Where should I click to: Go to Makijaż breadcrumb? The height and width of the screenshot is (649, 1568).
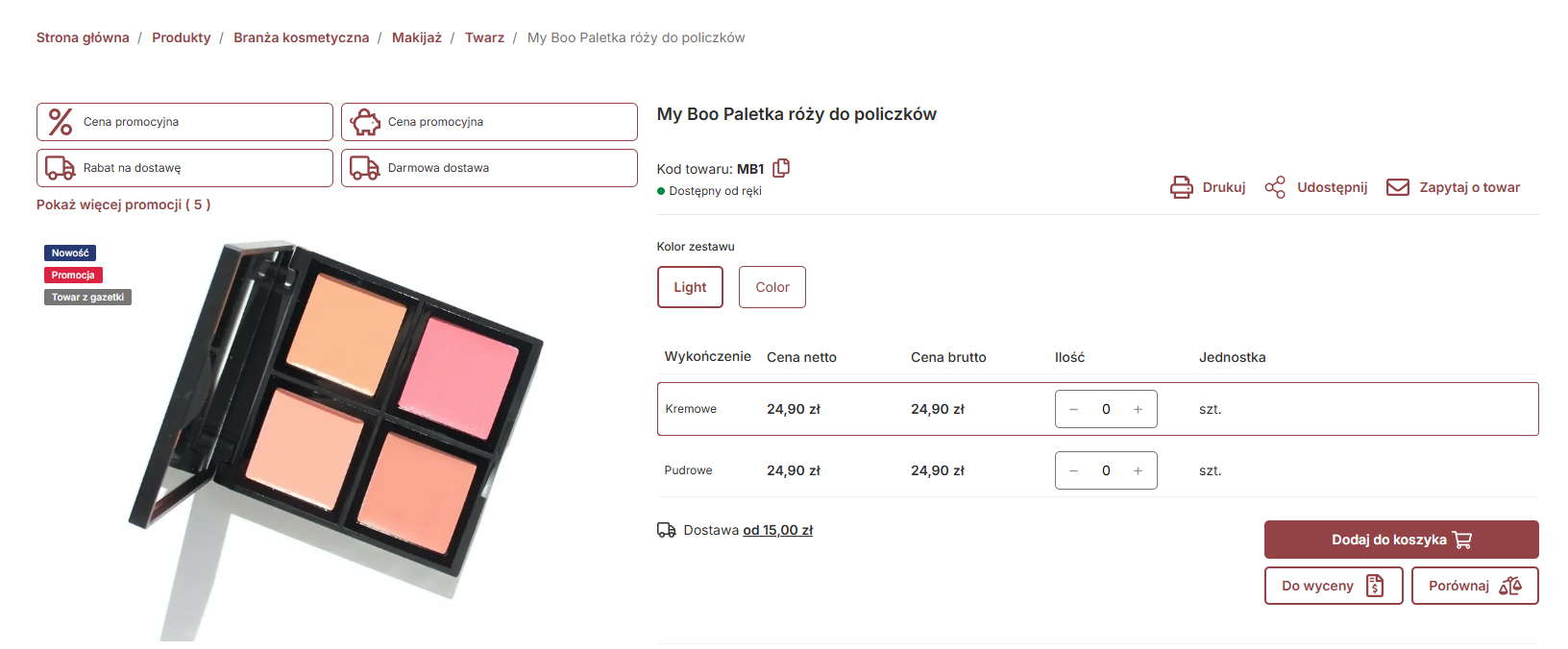pyautogui.click(x=417, y=37)
